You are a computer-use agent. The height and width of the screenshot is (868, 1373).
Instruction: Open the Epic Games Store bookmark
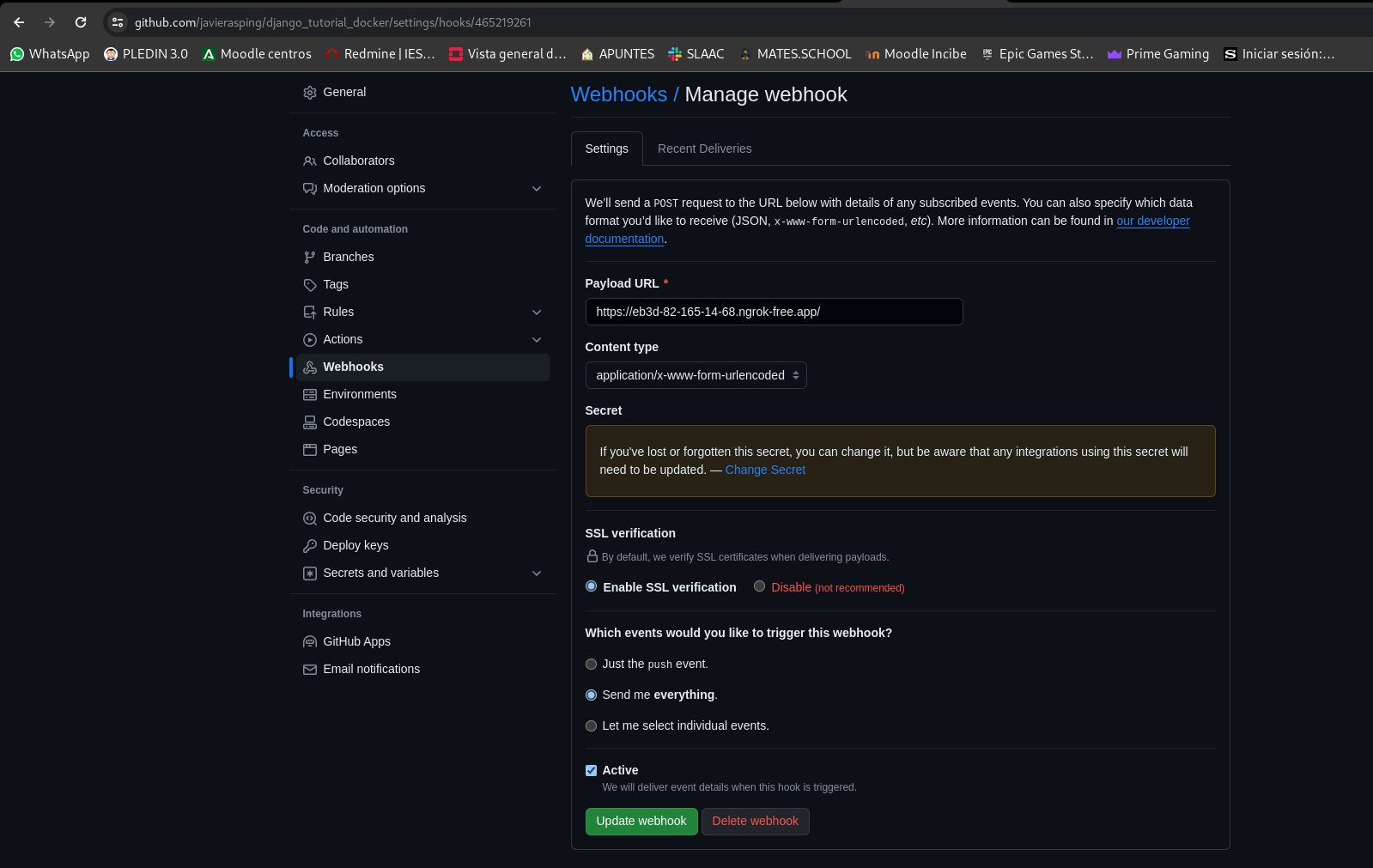tap(1037, 54)
